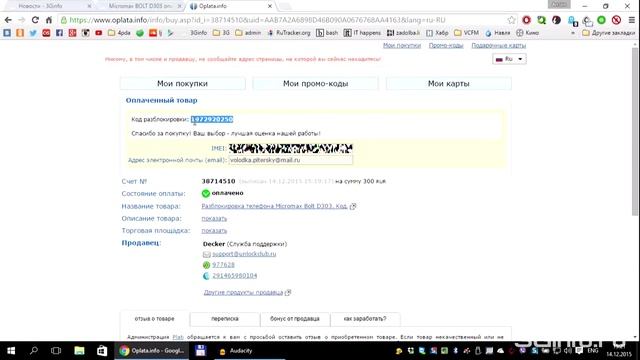Select the Мои карты tab
640x360 pixels.
coord(449,84)
